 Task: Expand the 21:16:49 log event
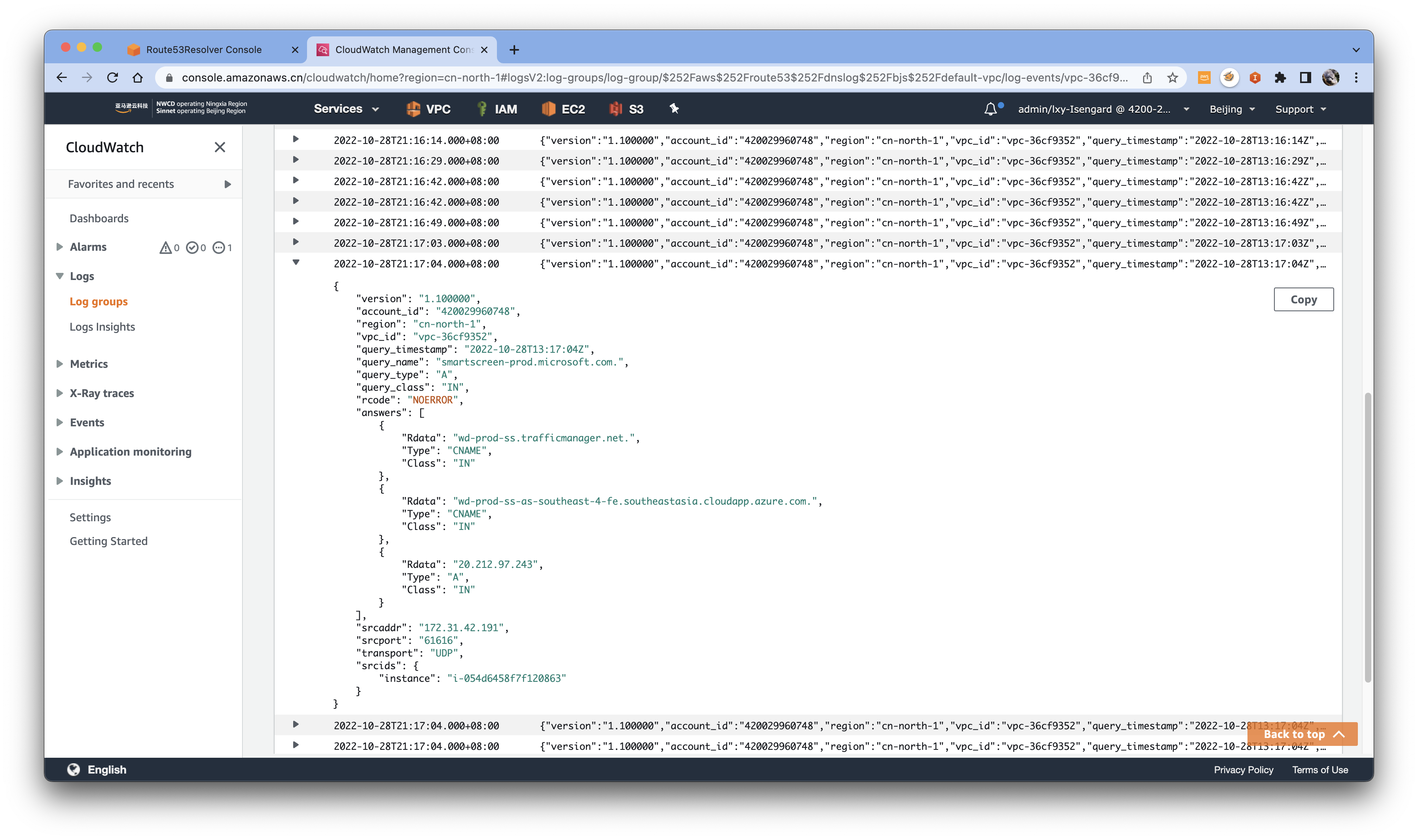point(296,222)
